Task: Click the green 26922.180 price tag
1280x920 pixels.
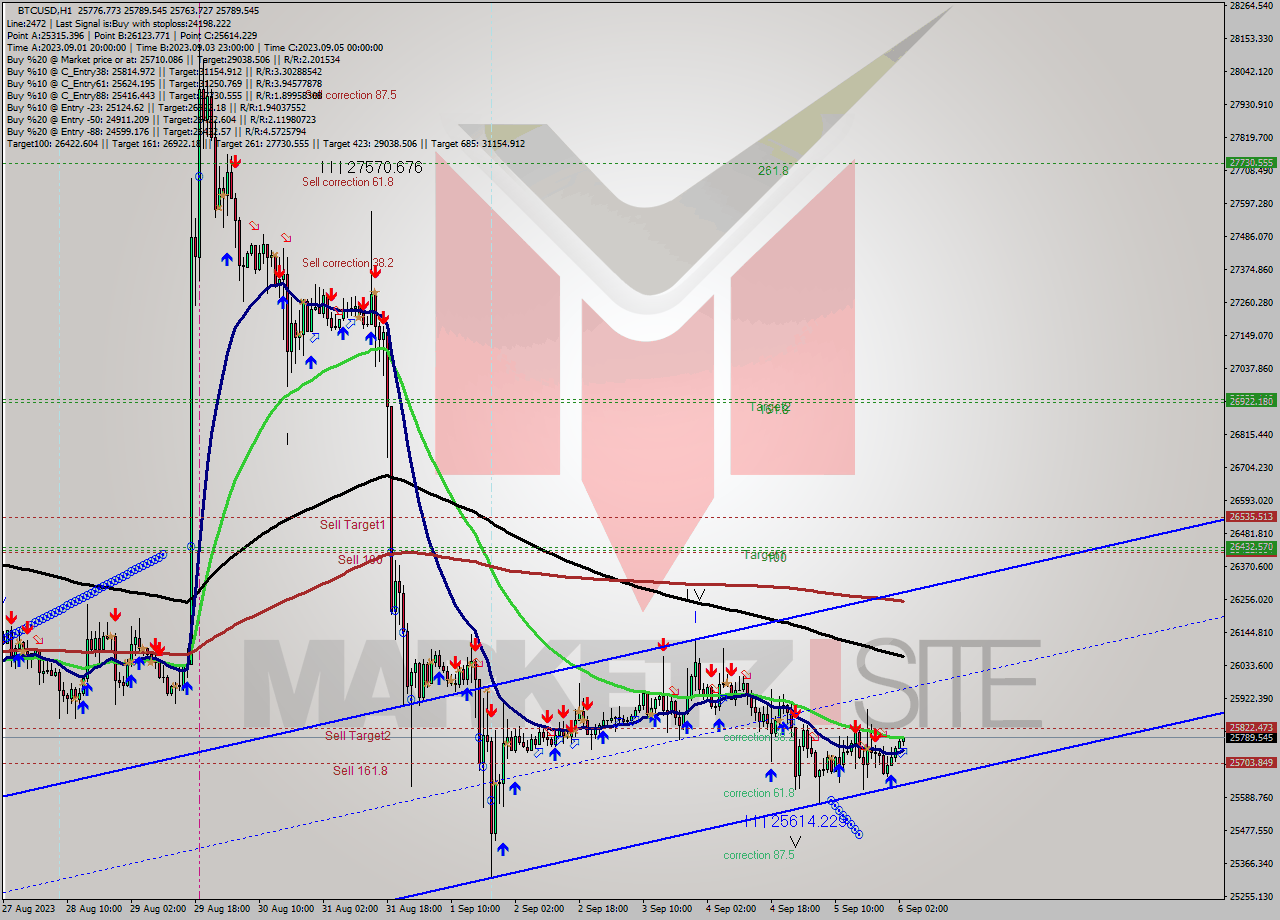Action: pyautogui.click(x=1251, y=400)
